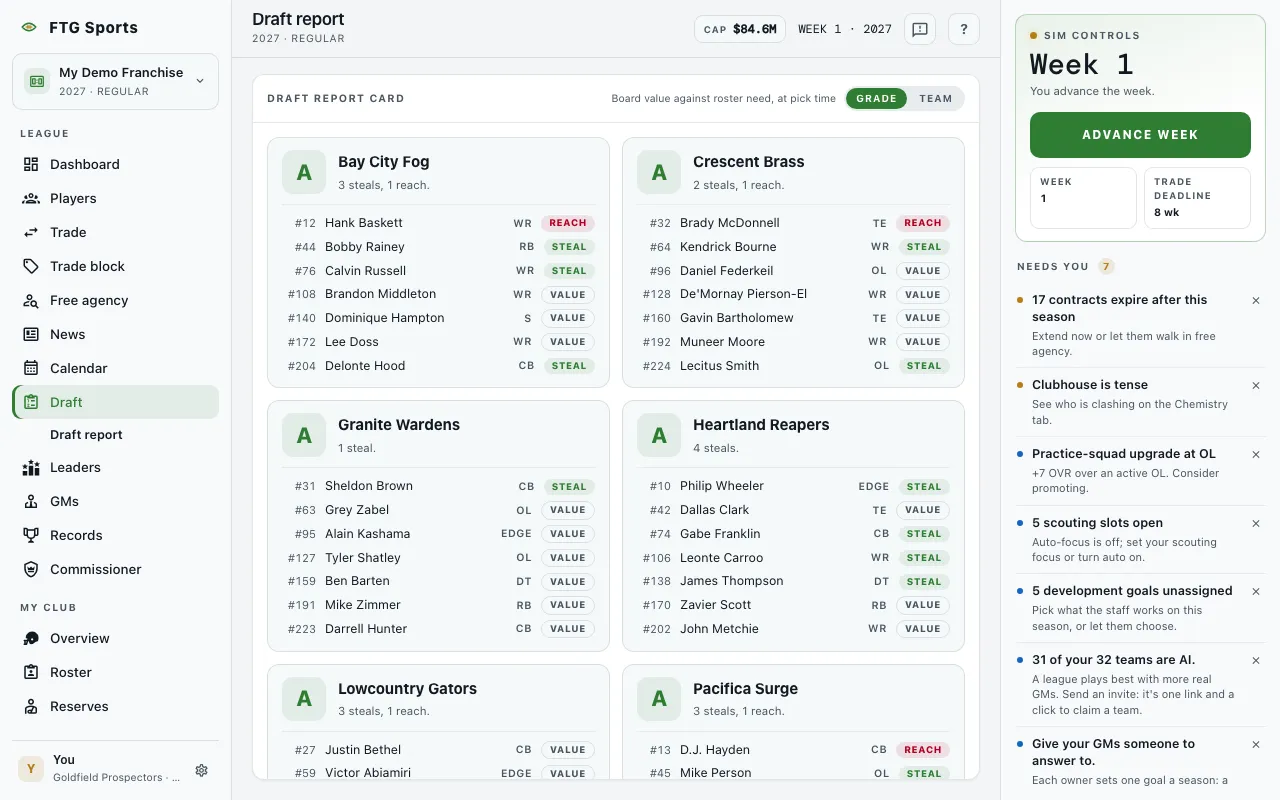
Task: Dismiss the Clubhouse is tense notice
Action: [1256, 385]
